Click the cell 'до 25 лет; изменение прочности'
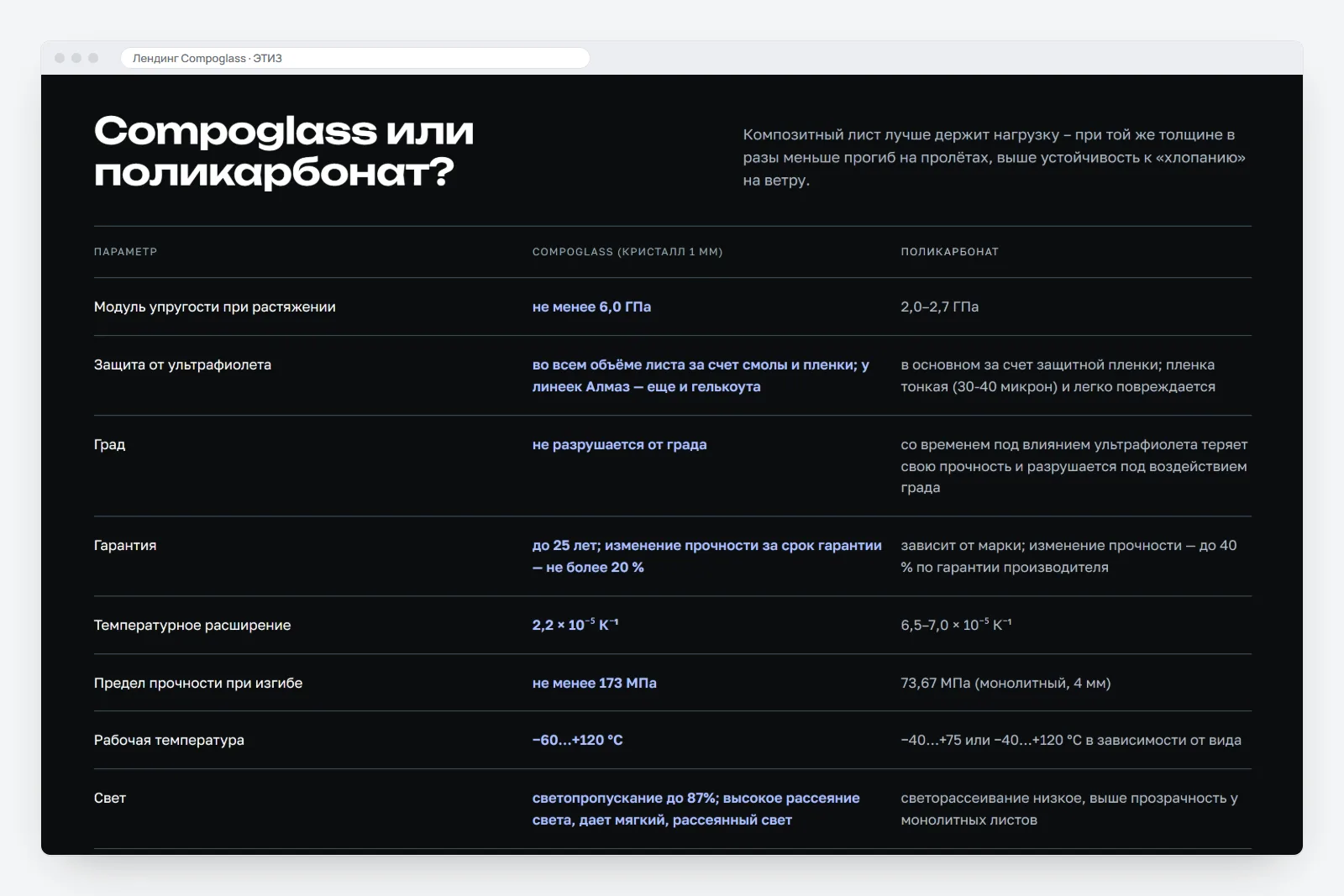This screenshot has width=1344, height=896. (x=707, y=556)
